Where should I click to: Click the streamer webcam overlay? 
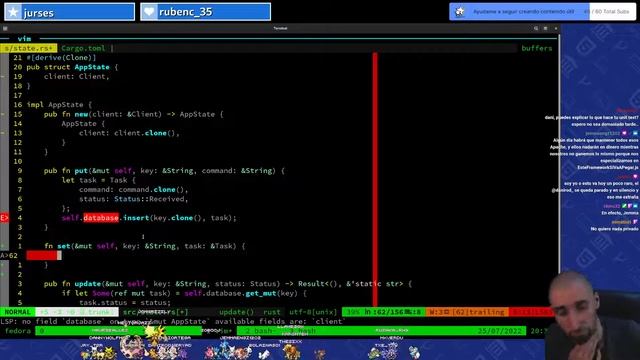coord(592,315)
